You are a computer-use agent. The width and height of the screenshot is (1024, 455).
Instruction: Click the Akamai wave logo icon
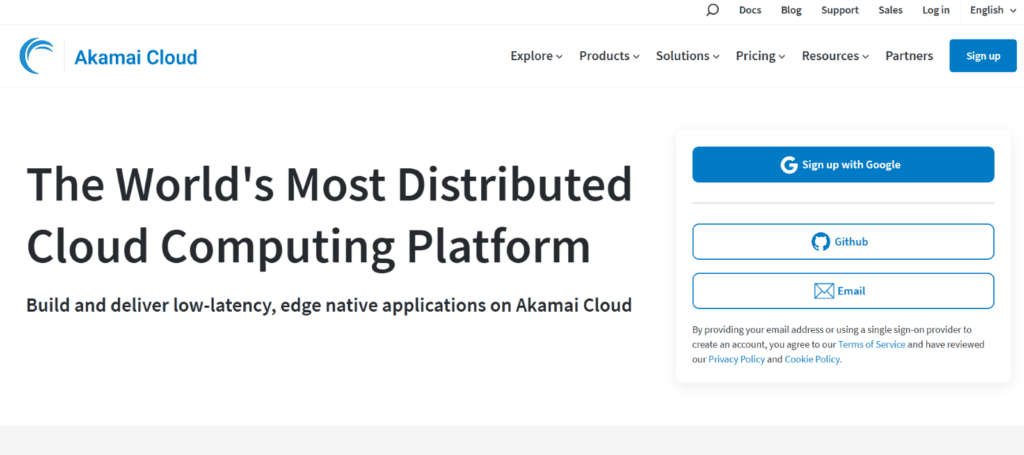point(37,56)
